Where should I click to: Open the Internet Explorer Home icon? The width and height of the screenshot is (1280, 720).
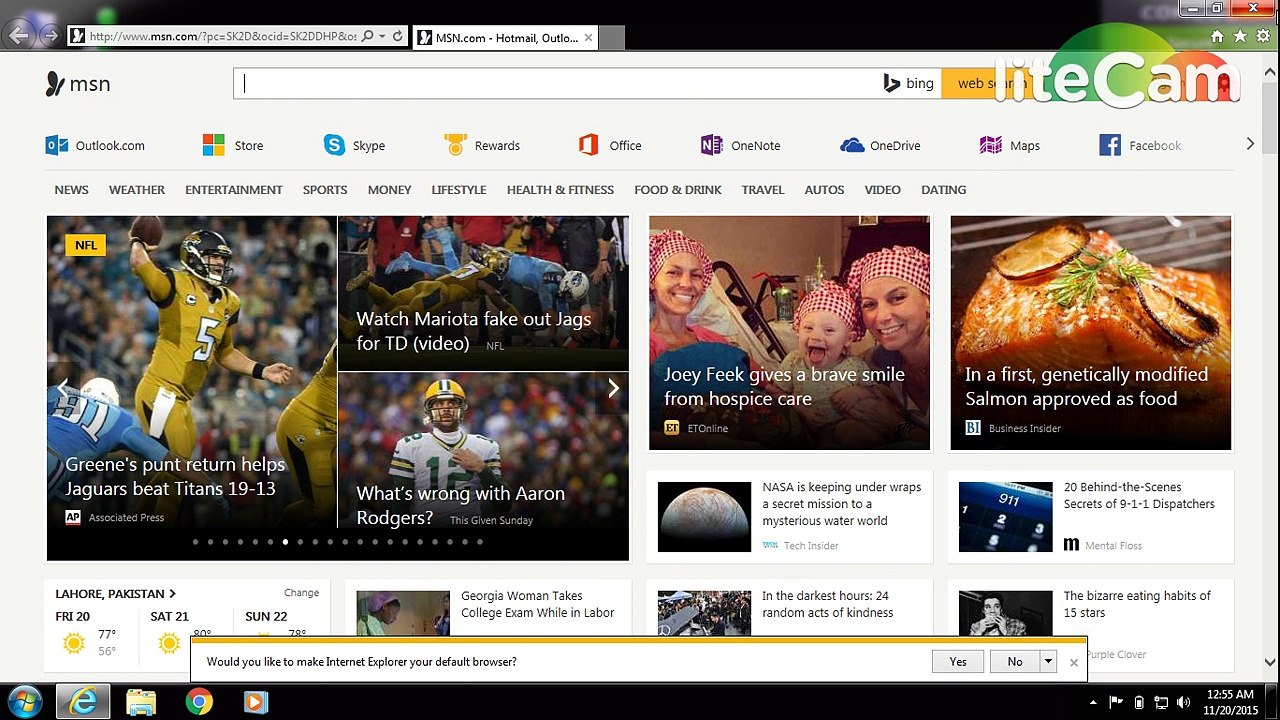1217,36
